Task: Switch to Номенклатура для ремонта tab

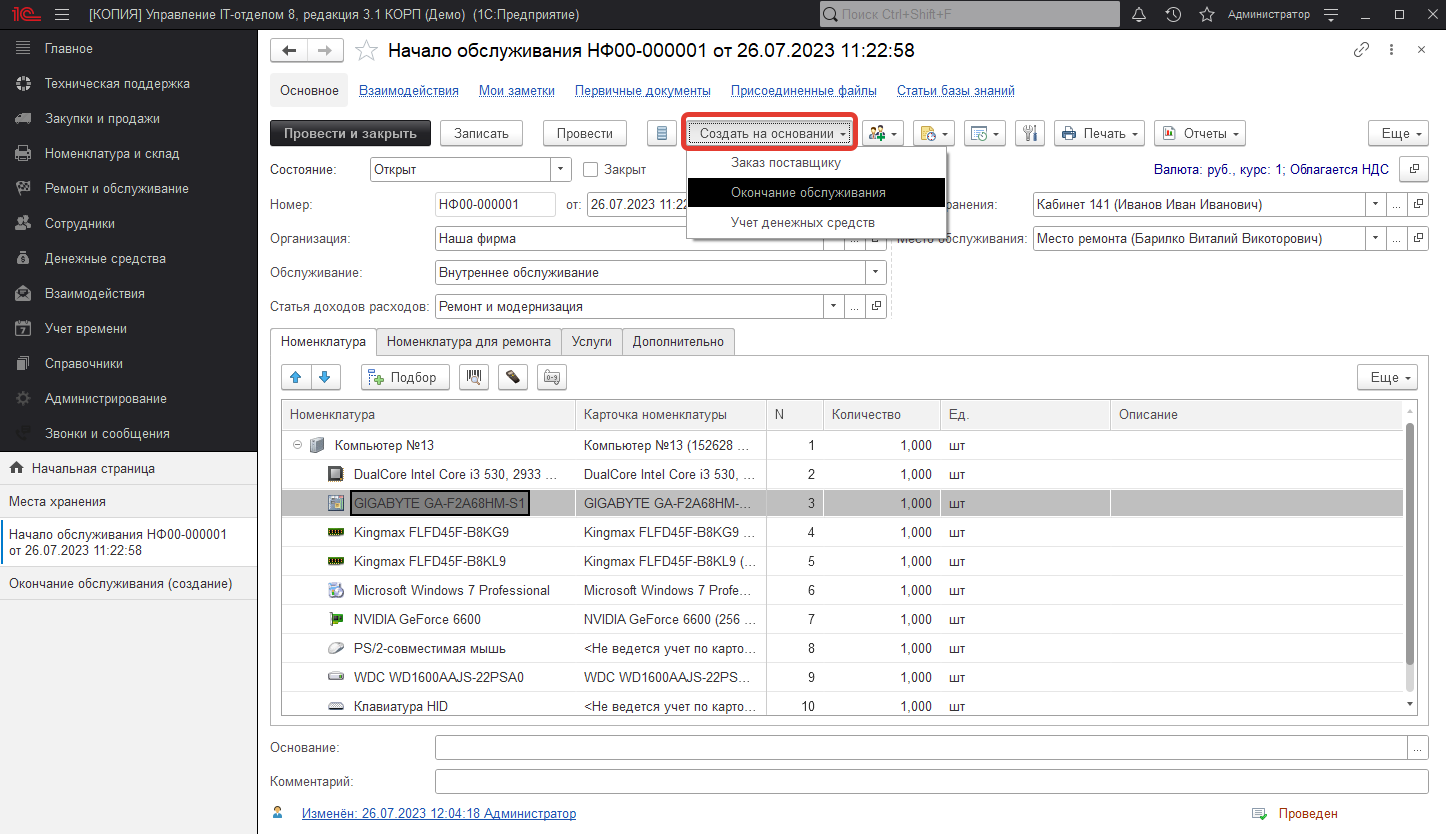Action: [x=468, y=341]
